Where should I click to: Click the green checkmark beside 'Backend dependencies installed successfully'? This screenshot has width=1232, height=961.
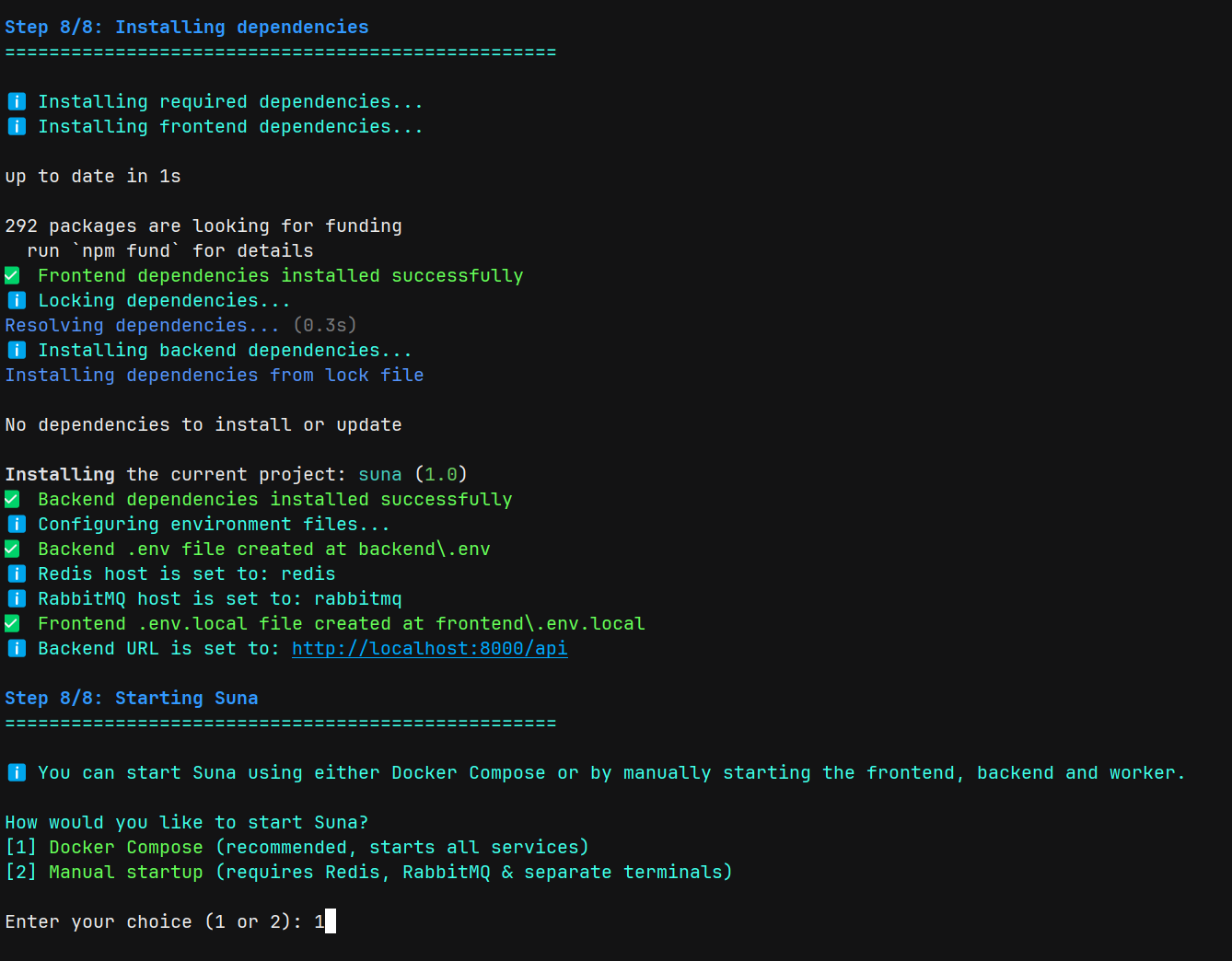[x=12, y=499]
